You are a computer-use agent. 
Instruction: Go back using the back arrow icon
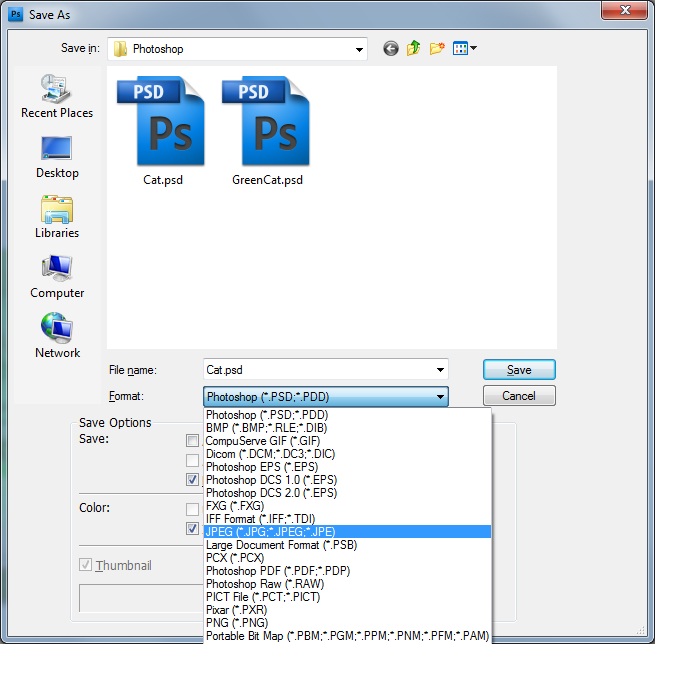[x=391, y=48]
